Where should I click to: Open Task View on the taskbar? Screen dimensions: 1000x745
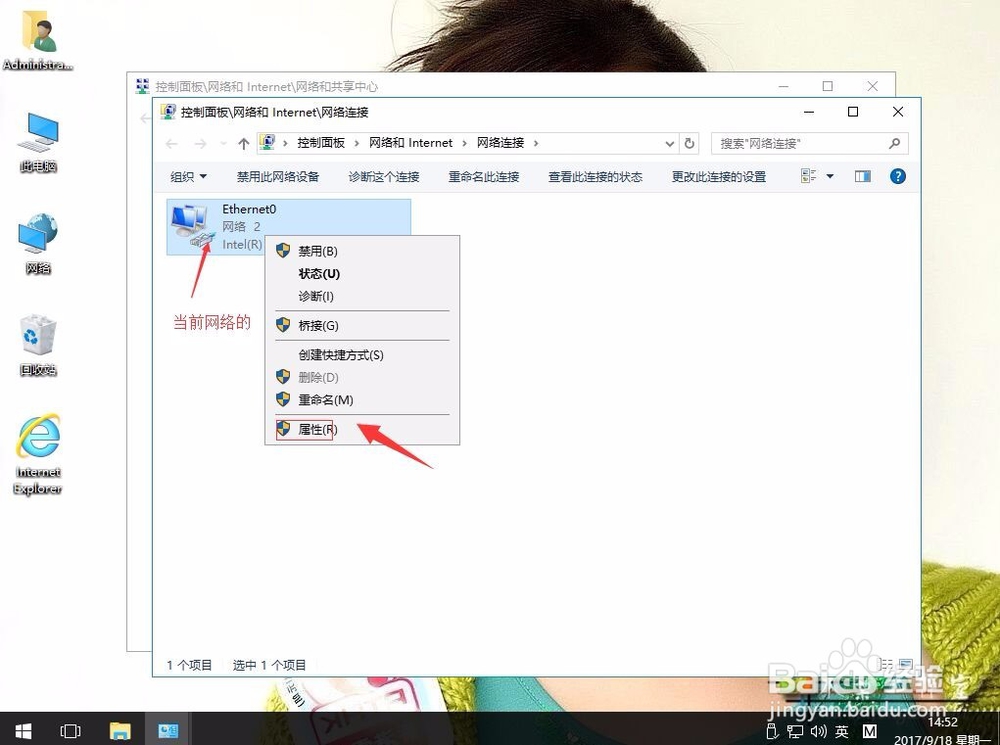(70, 731)
